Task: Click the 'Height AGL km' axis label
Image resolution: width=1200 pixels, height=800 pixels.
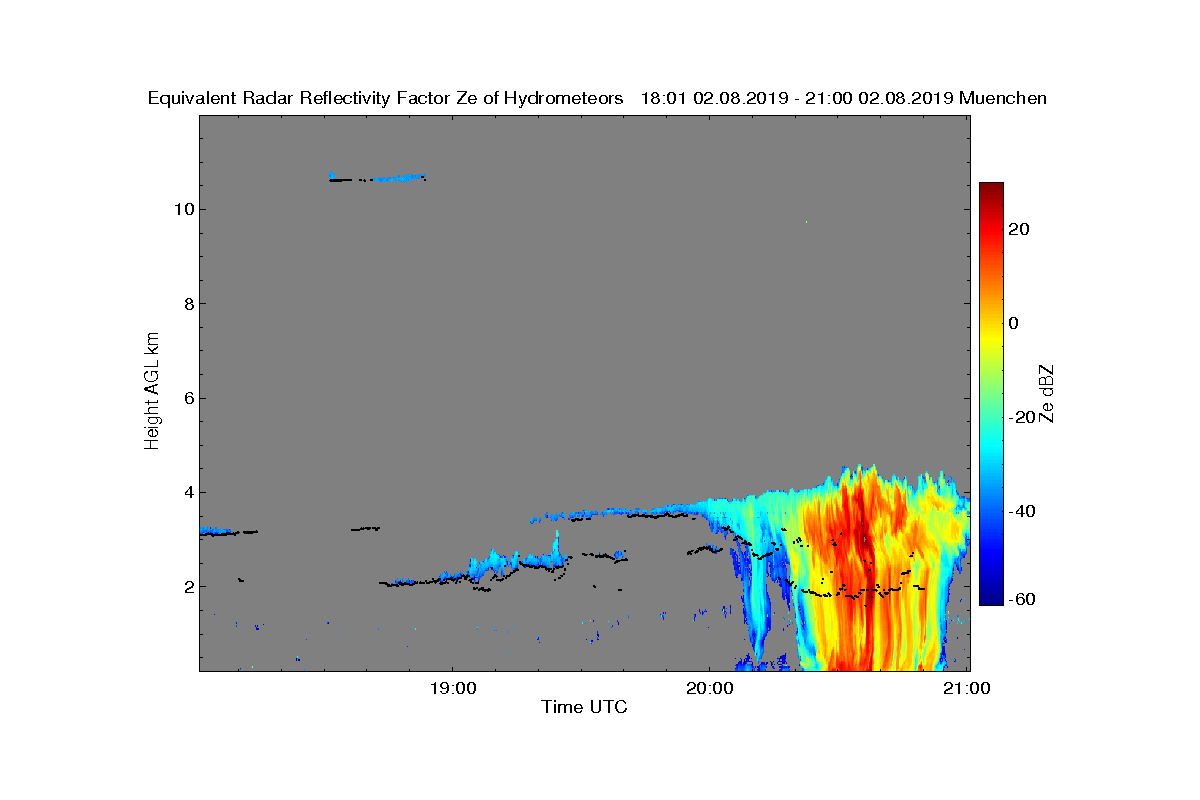Action: pyautogui.click(x=152, y=392)
